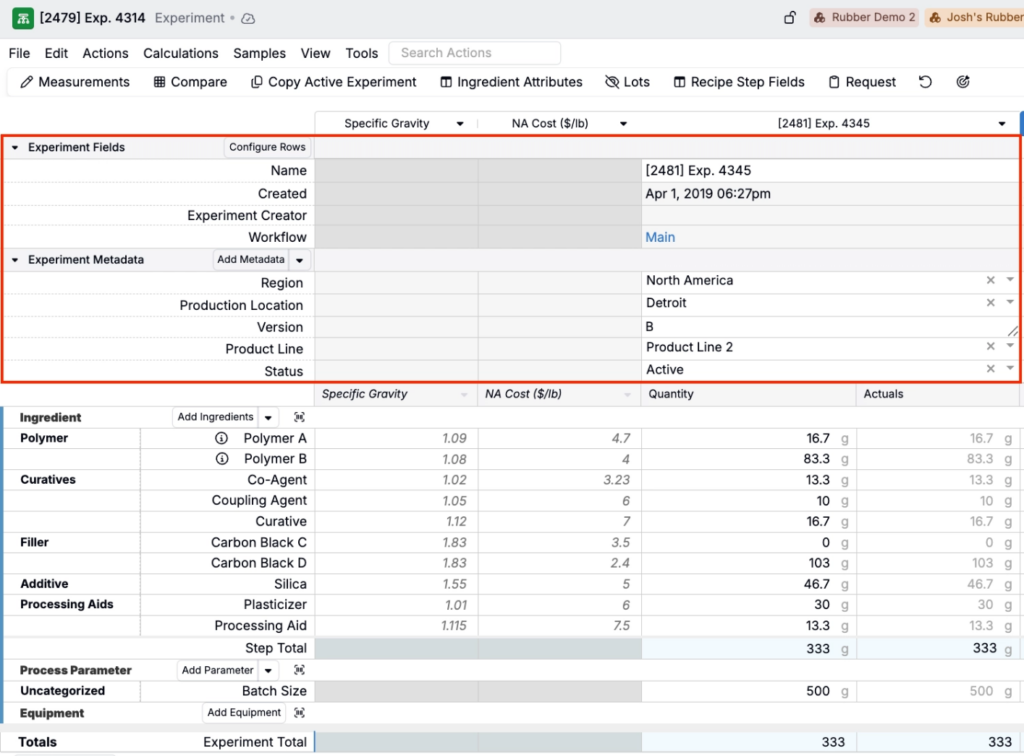Click the undo arrow icon
The width and height of the screenshot is (1024, 756).
[x=925, y=82]
